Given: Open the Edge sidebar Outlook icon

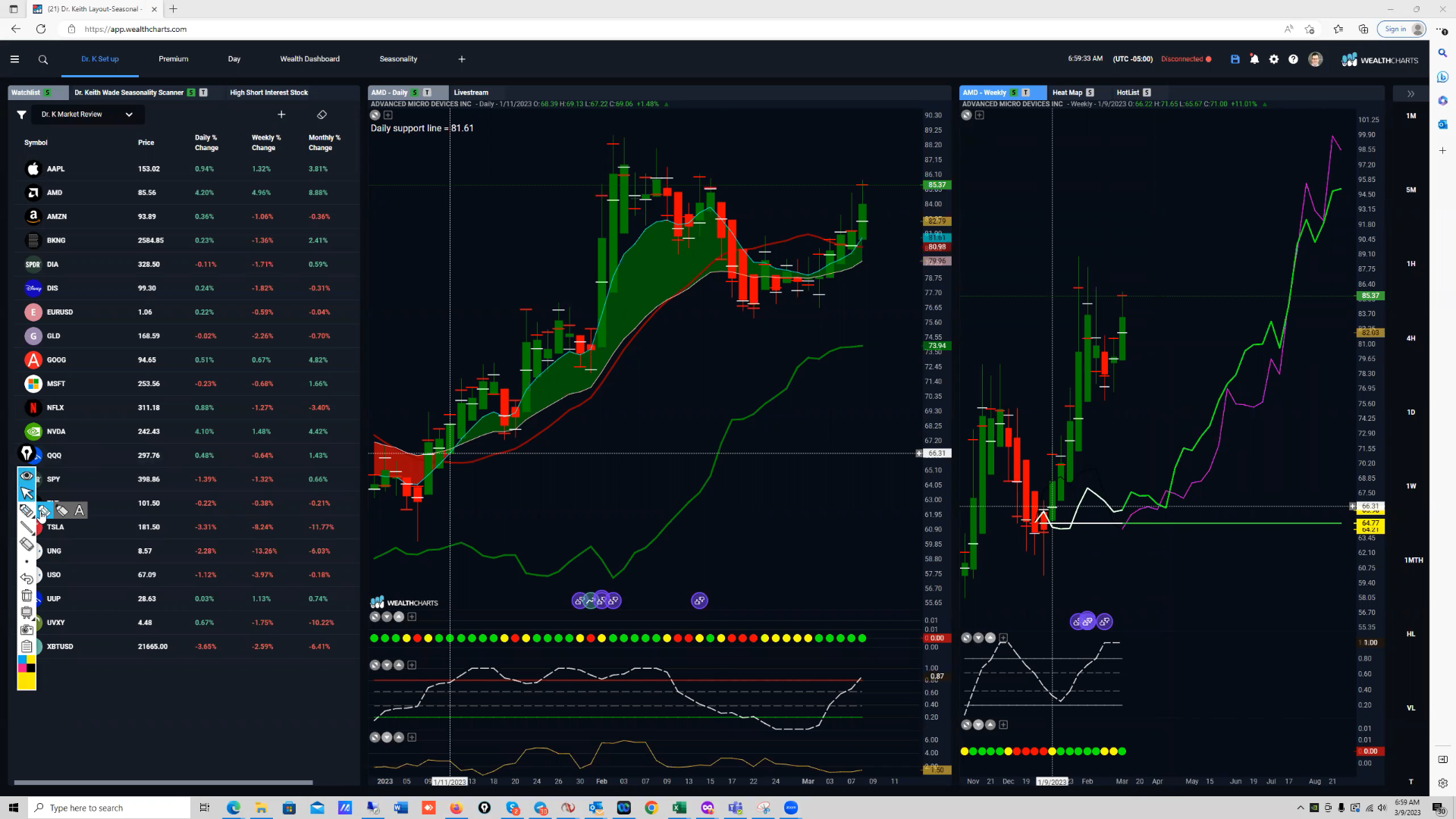Looking at the screenshot, I should pos(1442,124).
